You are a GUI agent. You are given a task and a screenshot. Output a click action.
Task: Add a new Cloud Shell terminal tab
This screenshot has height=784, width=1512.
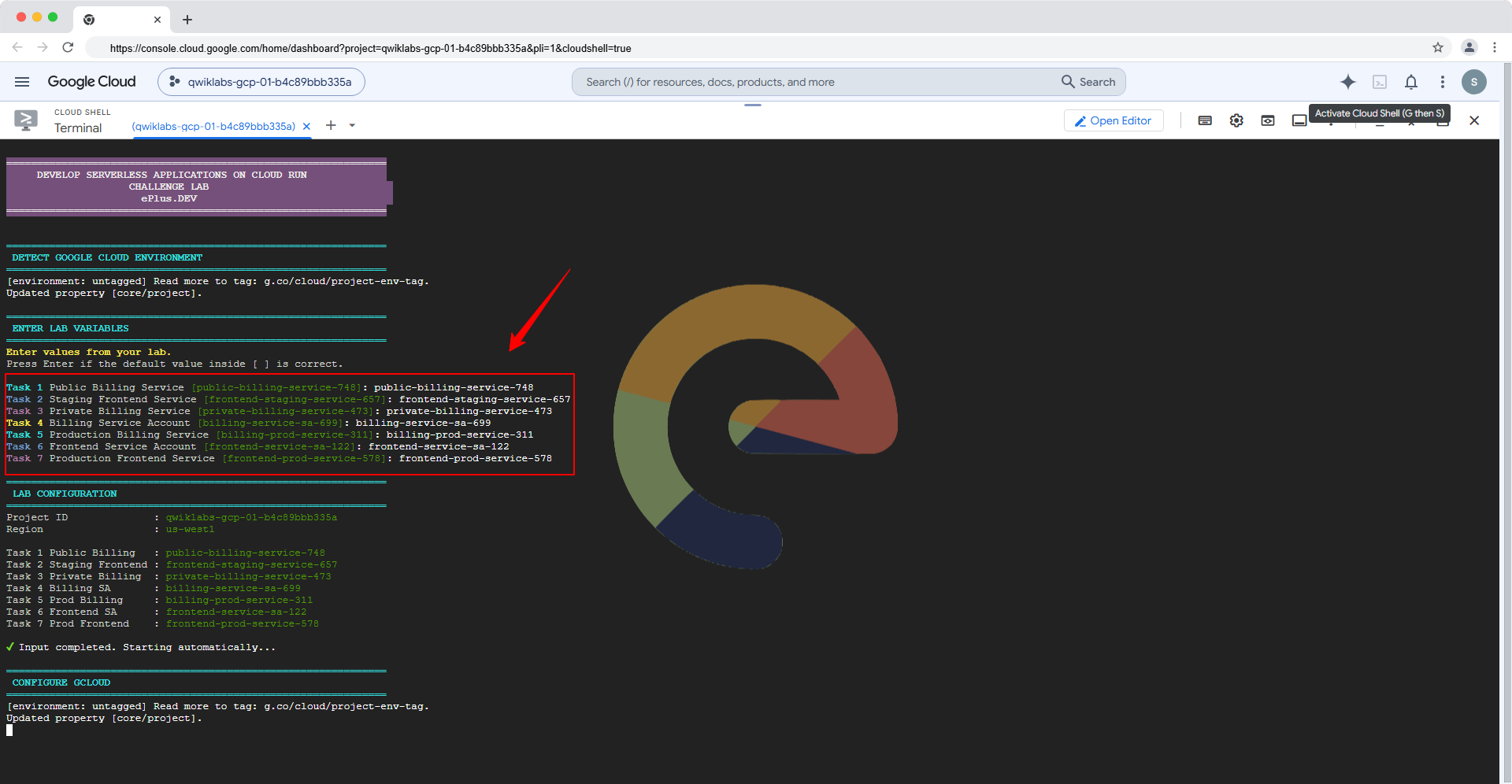[x=331, y=125]
